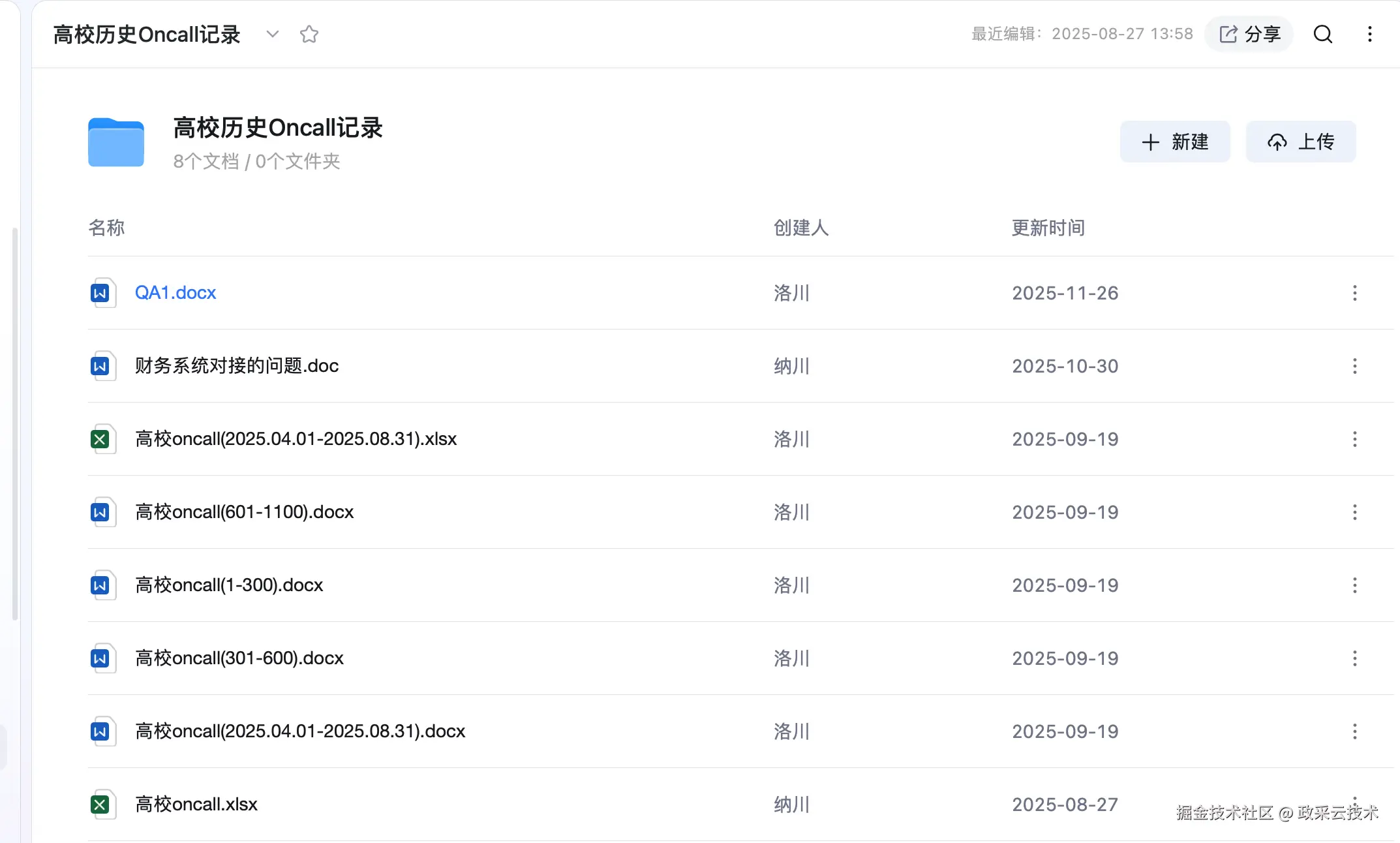Open the file 高校oncall(1-300).docx

pyautogui.click(x=229, y=585)
